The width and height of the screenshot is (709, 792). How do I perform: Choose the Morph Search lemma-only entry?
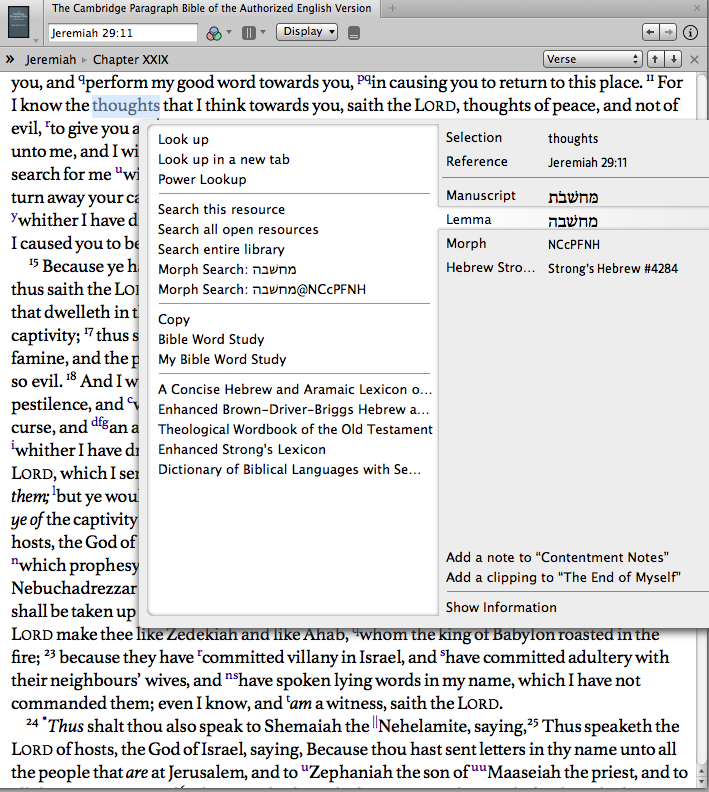point(227,270)
